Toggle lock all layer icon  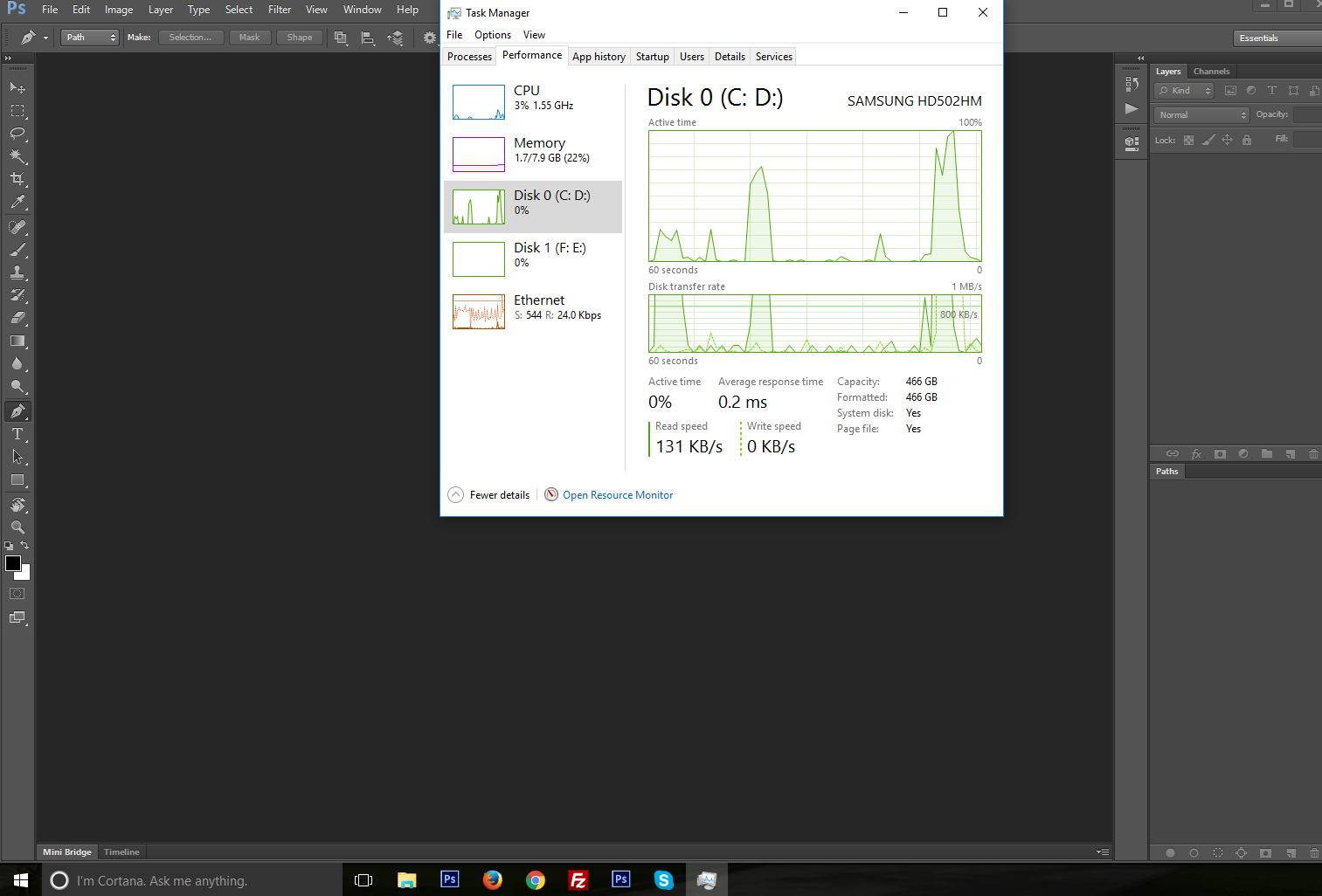coord(1247,140)
